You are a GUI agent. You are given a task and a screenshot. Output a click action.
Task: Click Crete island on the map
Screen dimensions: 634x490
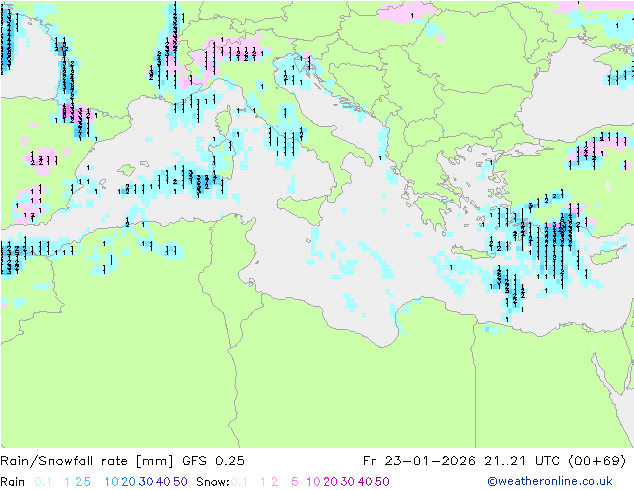(475, 253)
